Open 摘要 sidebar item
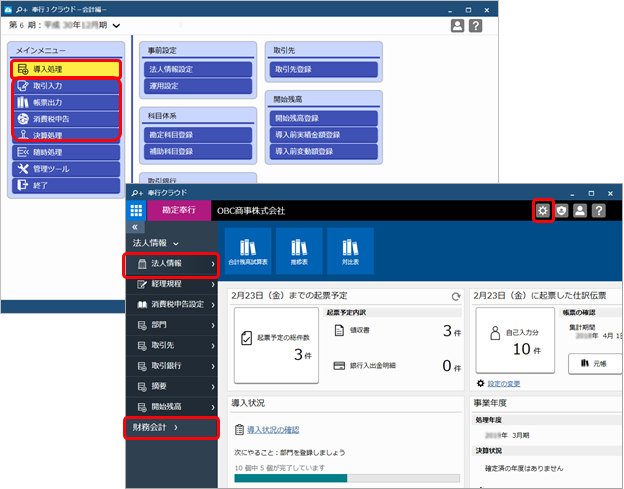 pyautogui.click(x=172, y=386)
